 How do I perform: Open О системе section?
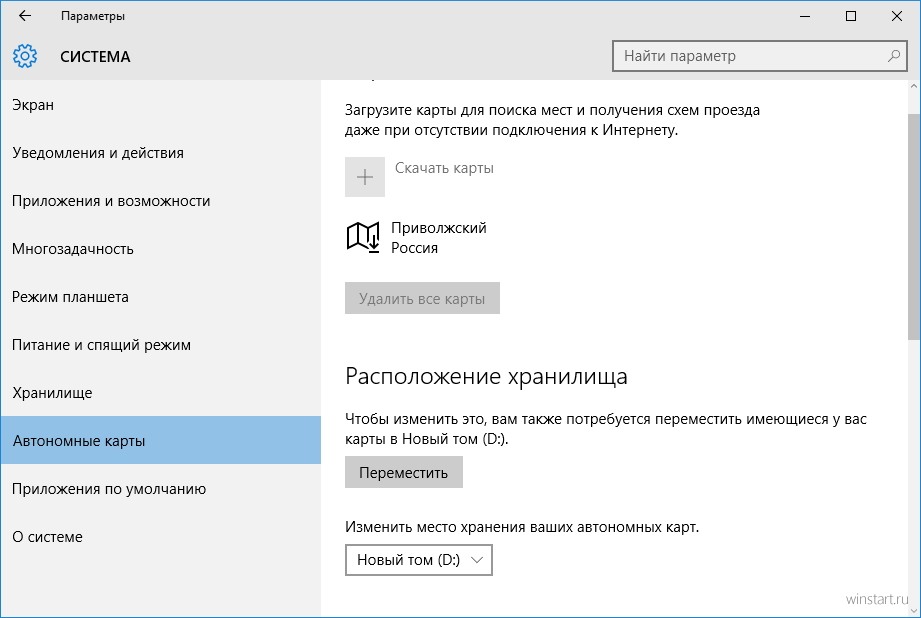coord(160,537)
